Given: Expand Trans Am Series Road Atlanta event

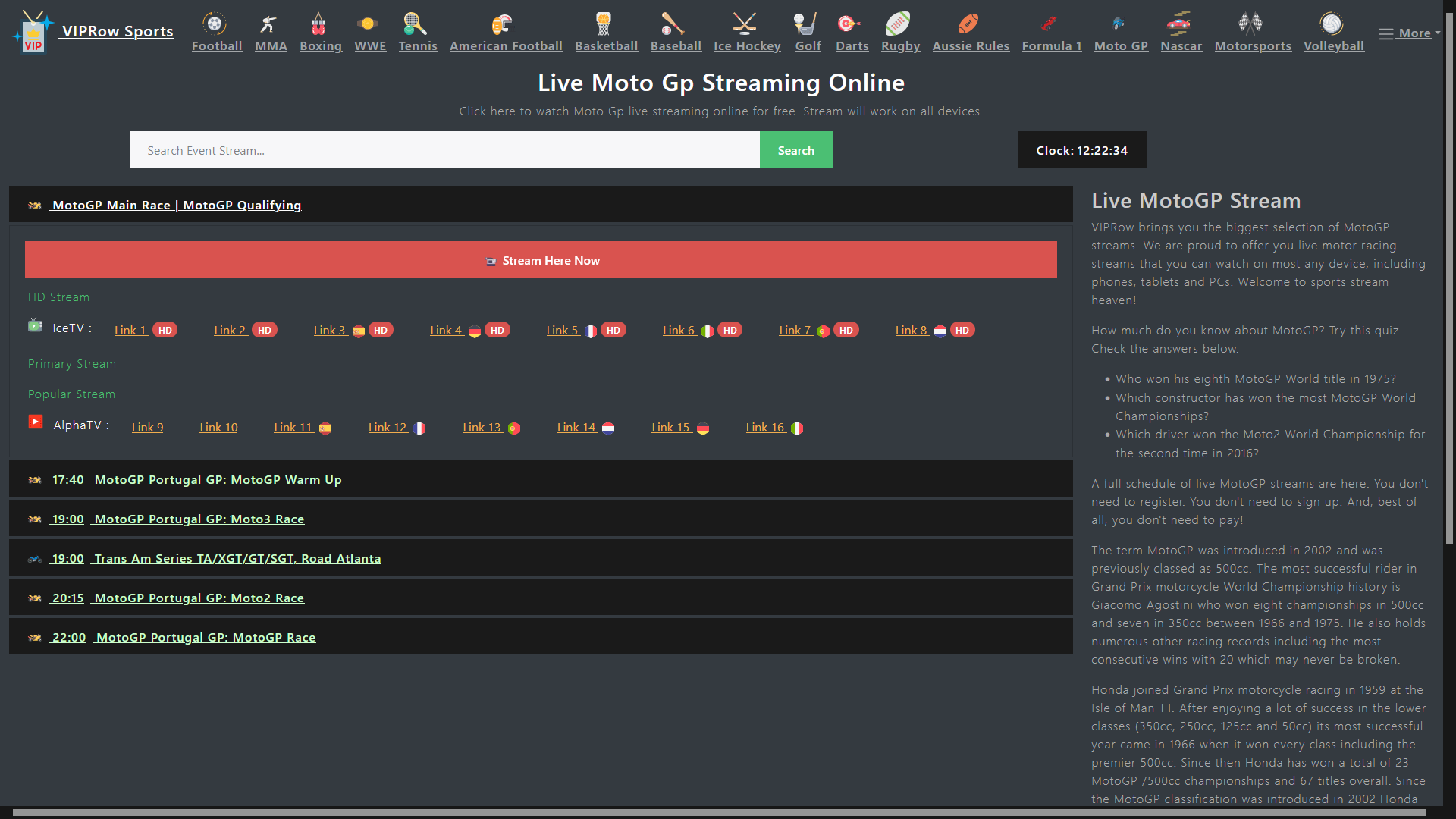Looking at the screenshot, I should (541, 558).
